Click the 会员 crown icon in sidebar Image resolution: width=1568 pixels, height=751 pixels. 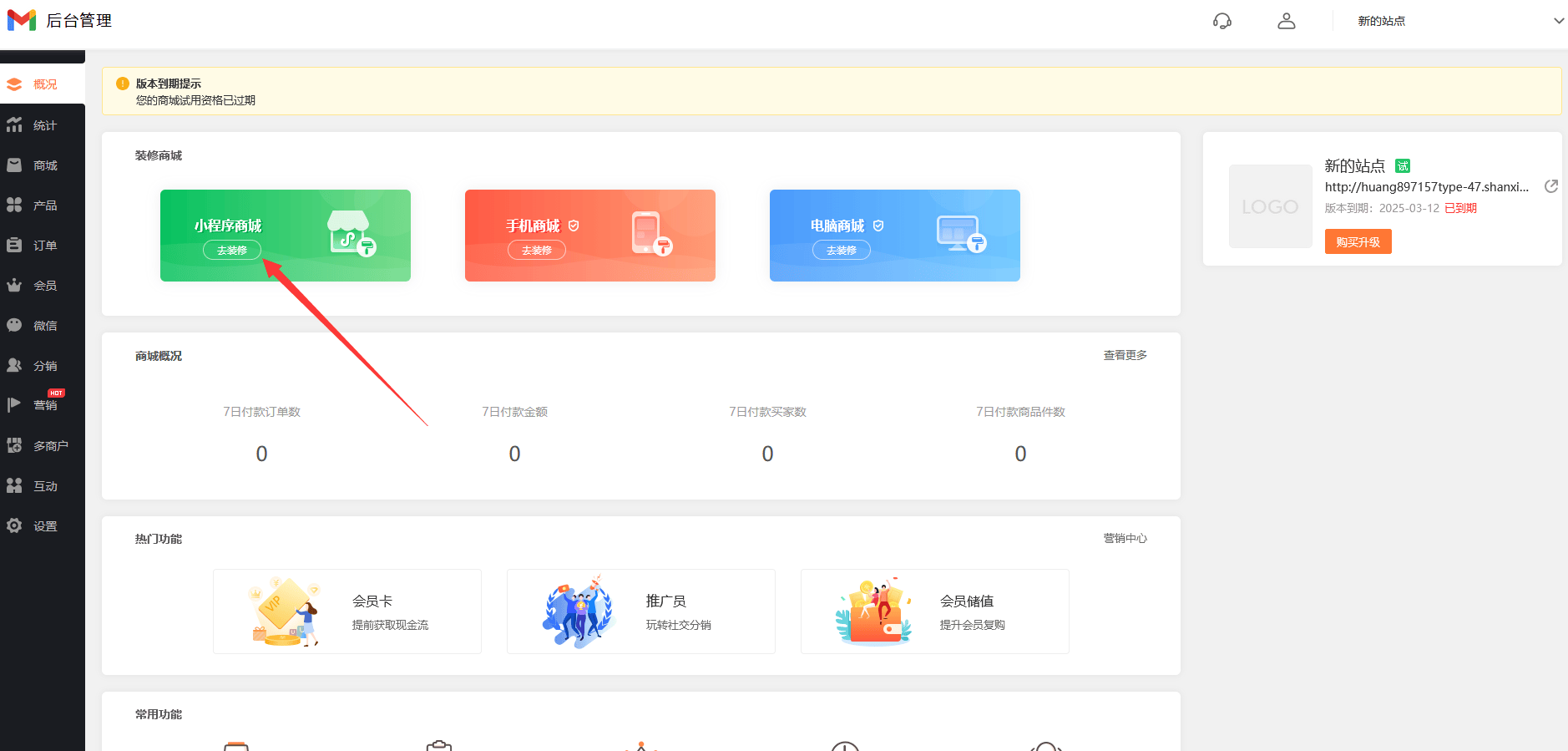[14, 286]
